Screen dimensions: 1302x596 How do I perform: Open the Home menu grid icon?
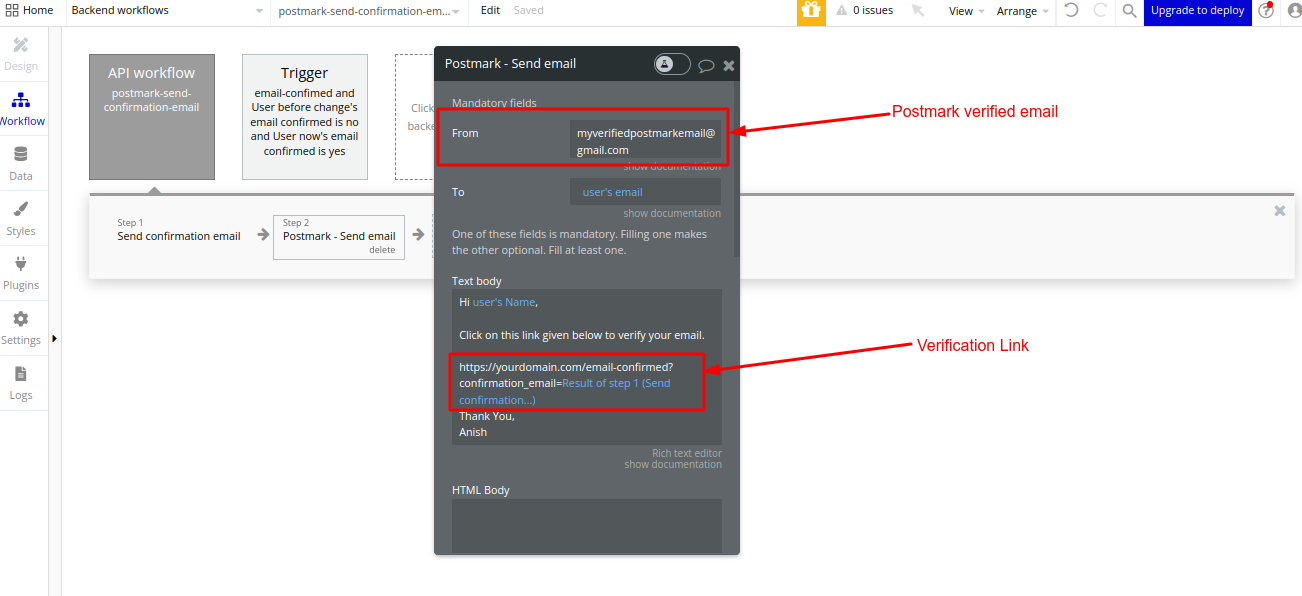coord(12,10)
